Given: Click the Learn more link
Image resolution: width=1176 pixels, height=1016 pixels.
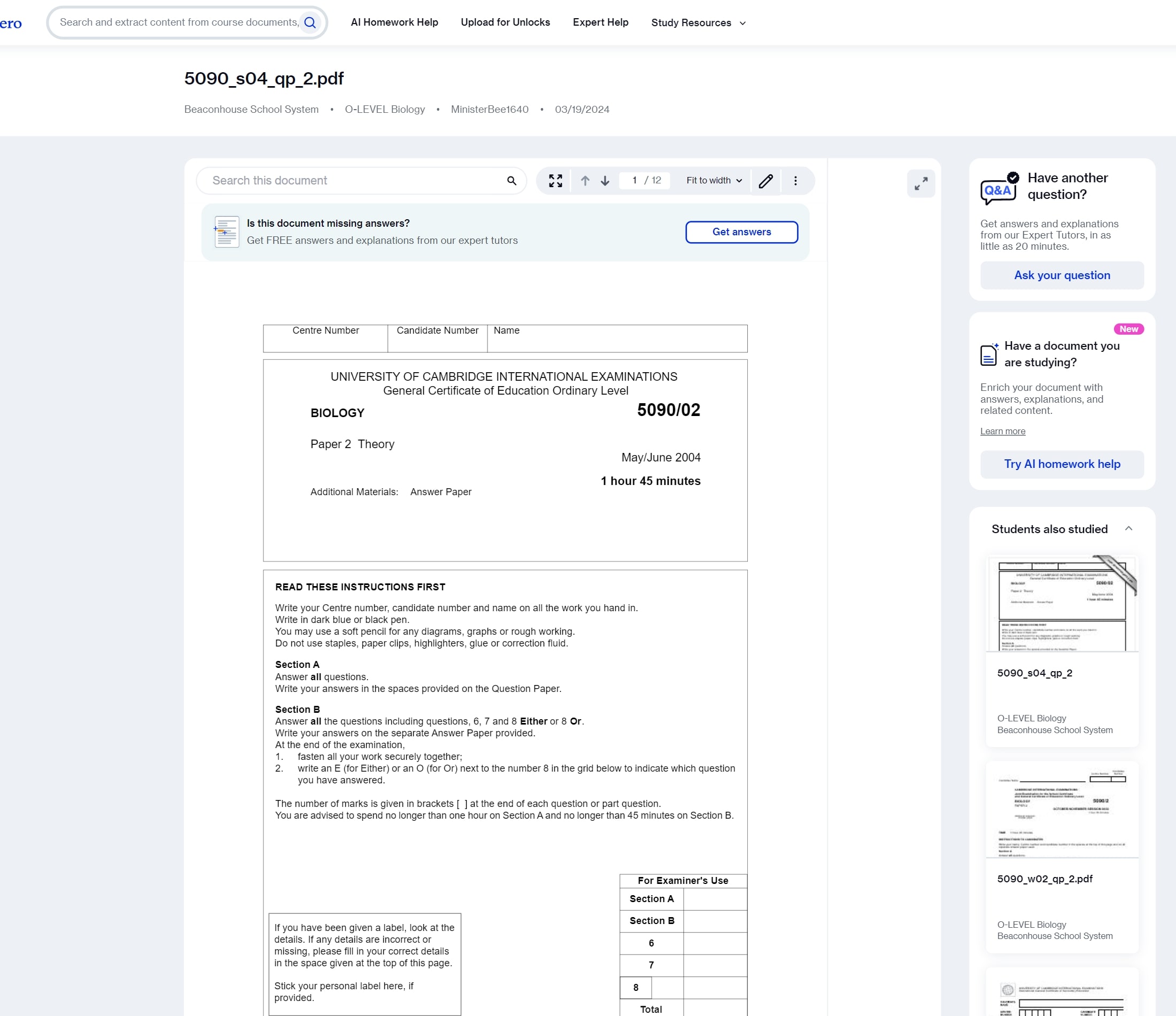Looking at the screenshot, I should [1002, 431].
